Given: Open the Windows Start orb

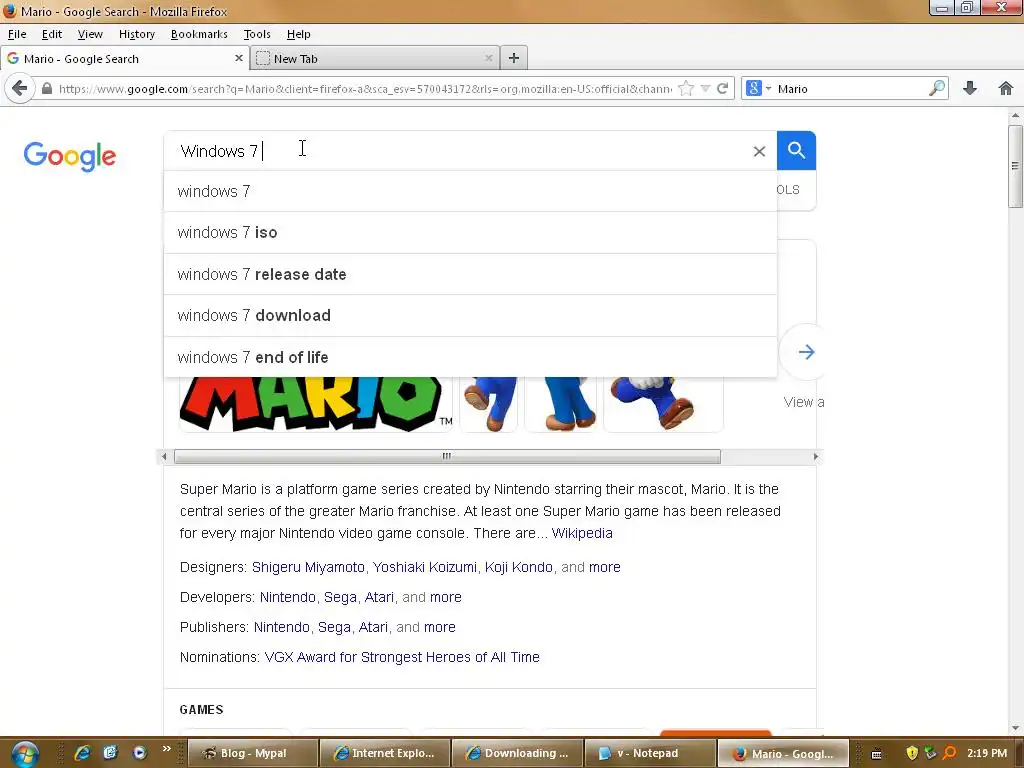Looking at the screenshot, I should pos(25,753).
